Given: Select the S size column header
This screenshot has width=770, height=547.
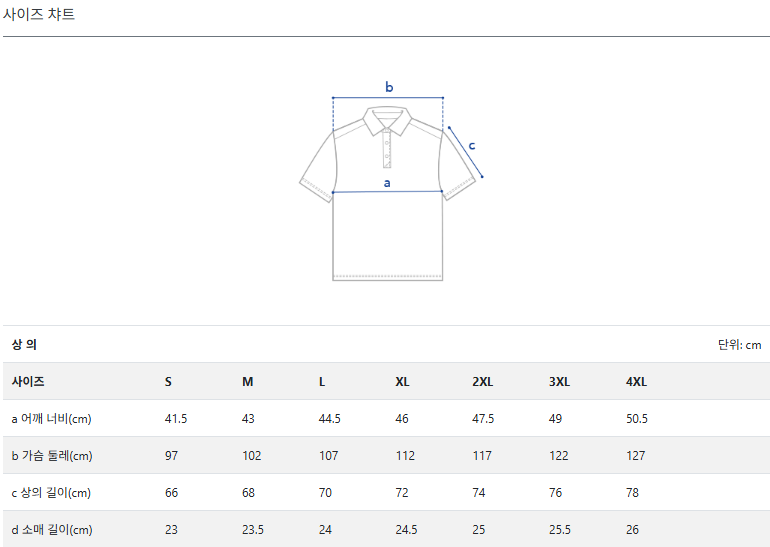Looking at the screenshot, I should pos(168,382).
